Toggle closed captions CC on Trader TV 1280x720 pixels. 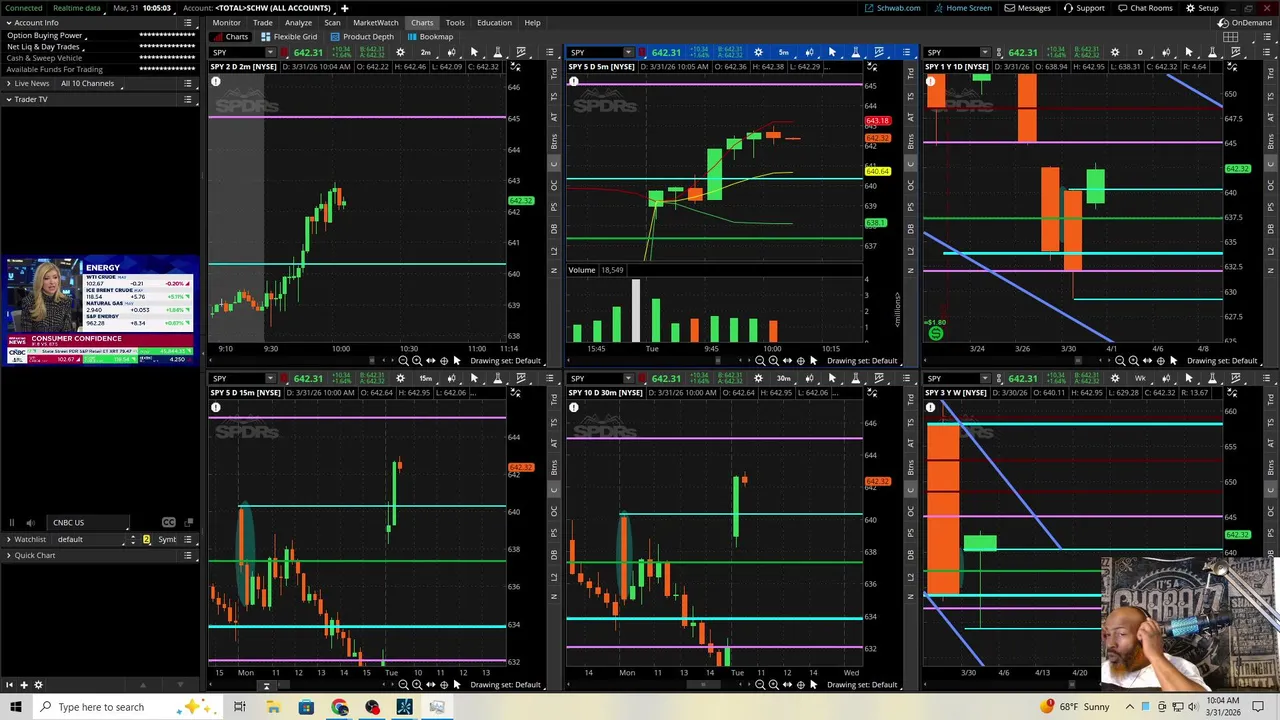(x=168, y=522)
